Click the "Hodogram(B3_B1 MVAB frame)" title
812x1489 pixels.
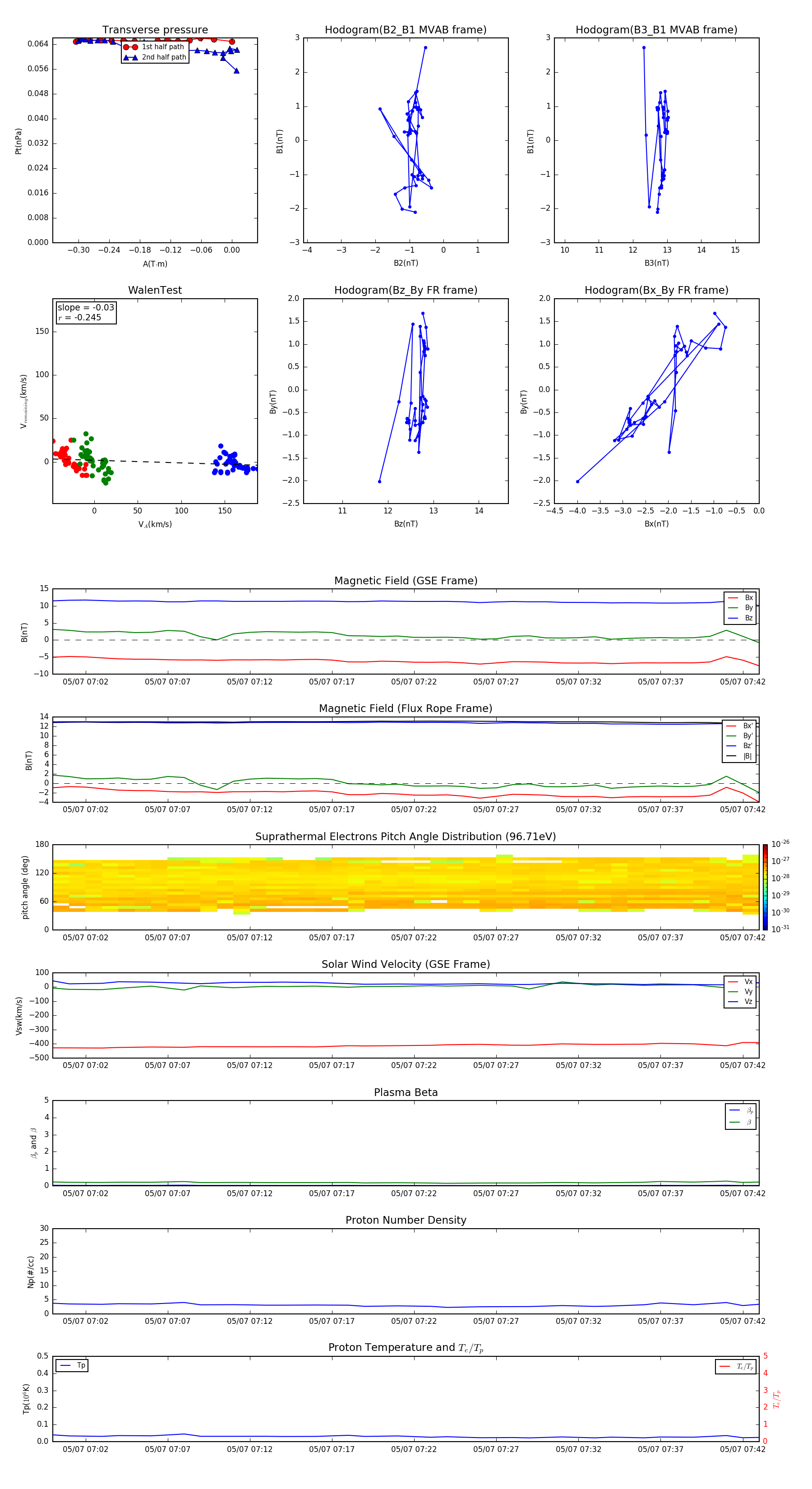[x=656, y=30]
